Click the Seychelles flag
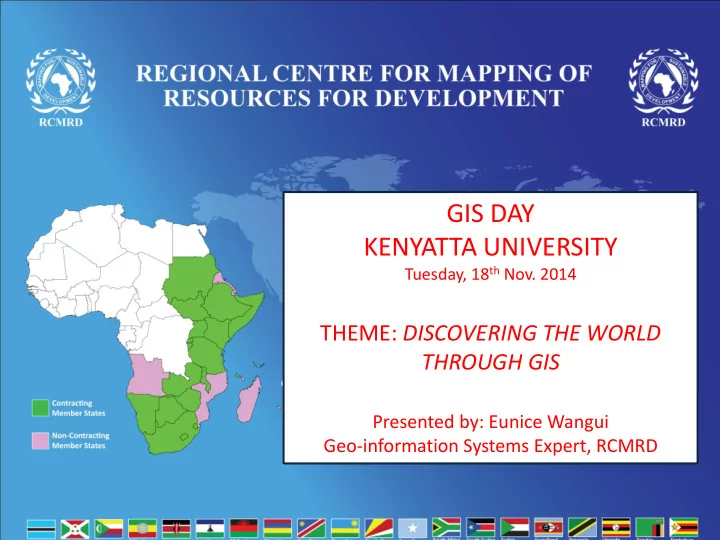Viewport: 720px width, 540px height. [379, 529]
